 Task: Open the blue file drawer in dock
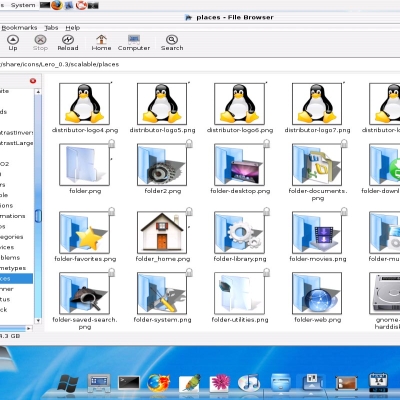point(281,383)
